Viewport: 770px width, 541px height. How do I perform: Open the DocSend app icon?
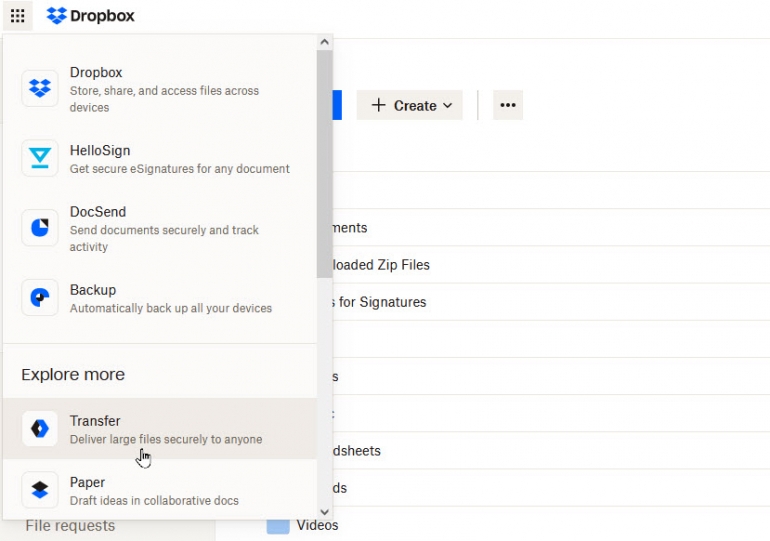coord(40,228)
